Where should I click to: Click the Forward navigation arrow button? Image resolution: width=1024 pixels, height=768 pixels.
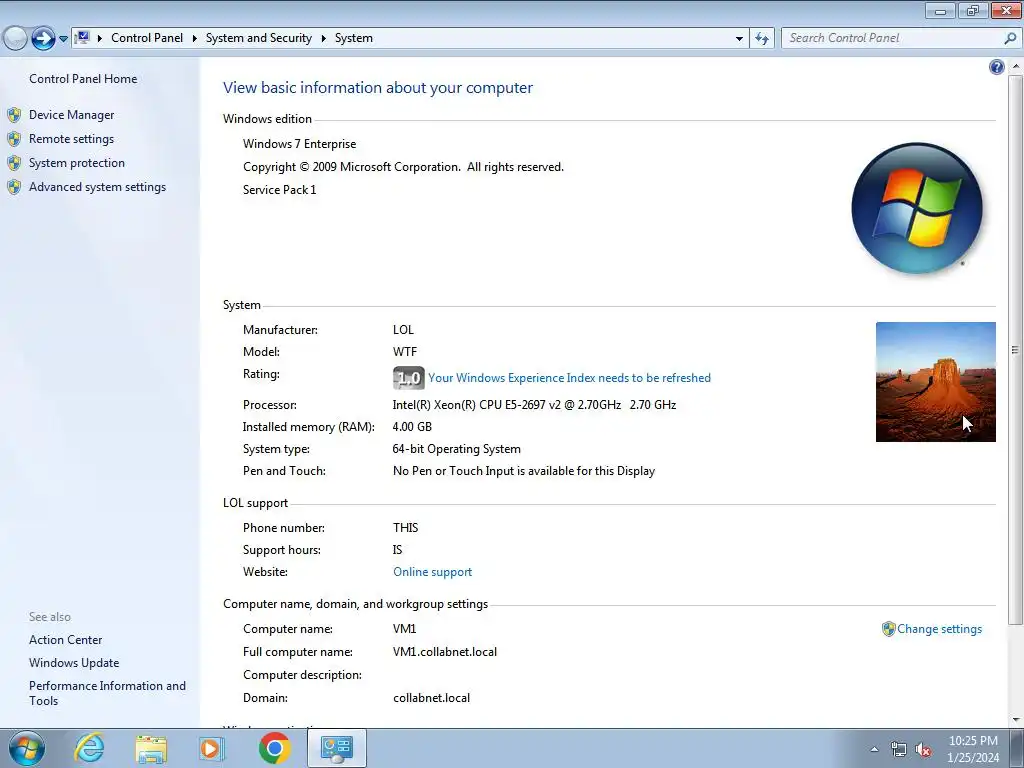point(43,39)
